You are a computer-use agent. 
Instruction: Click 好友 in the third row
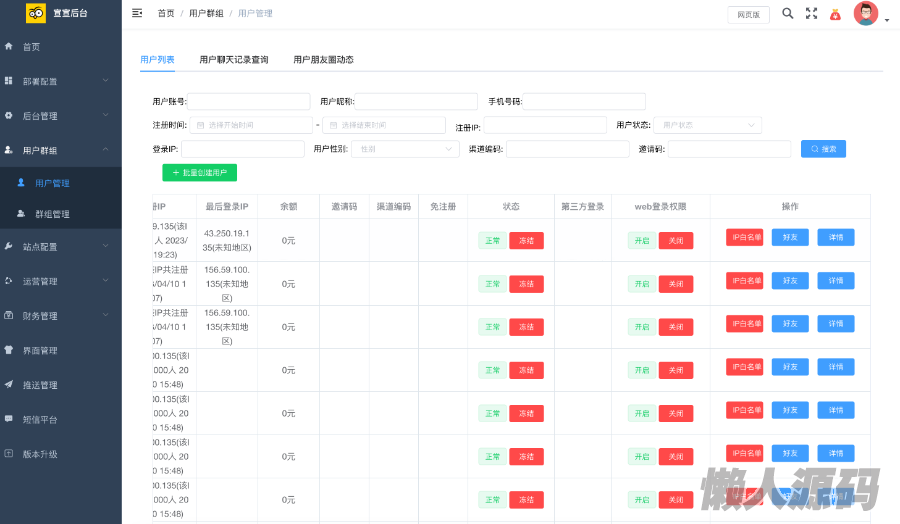[790, 324]
